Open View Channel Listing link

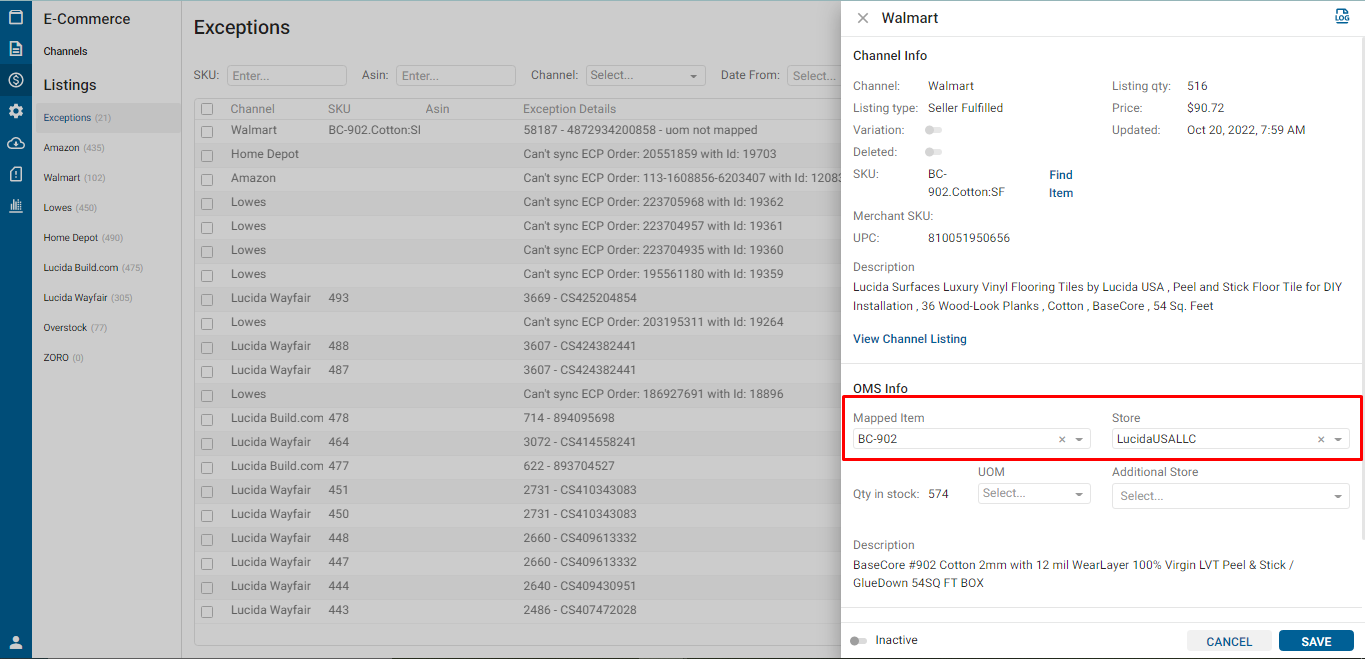910,339
